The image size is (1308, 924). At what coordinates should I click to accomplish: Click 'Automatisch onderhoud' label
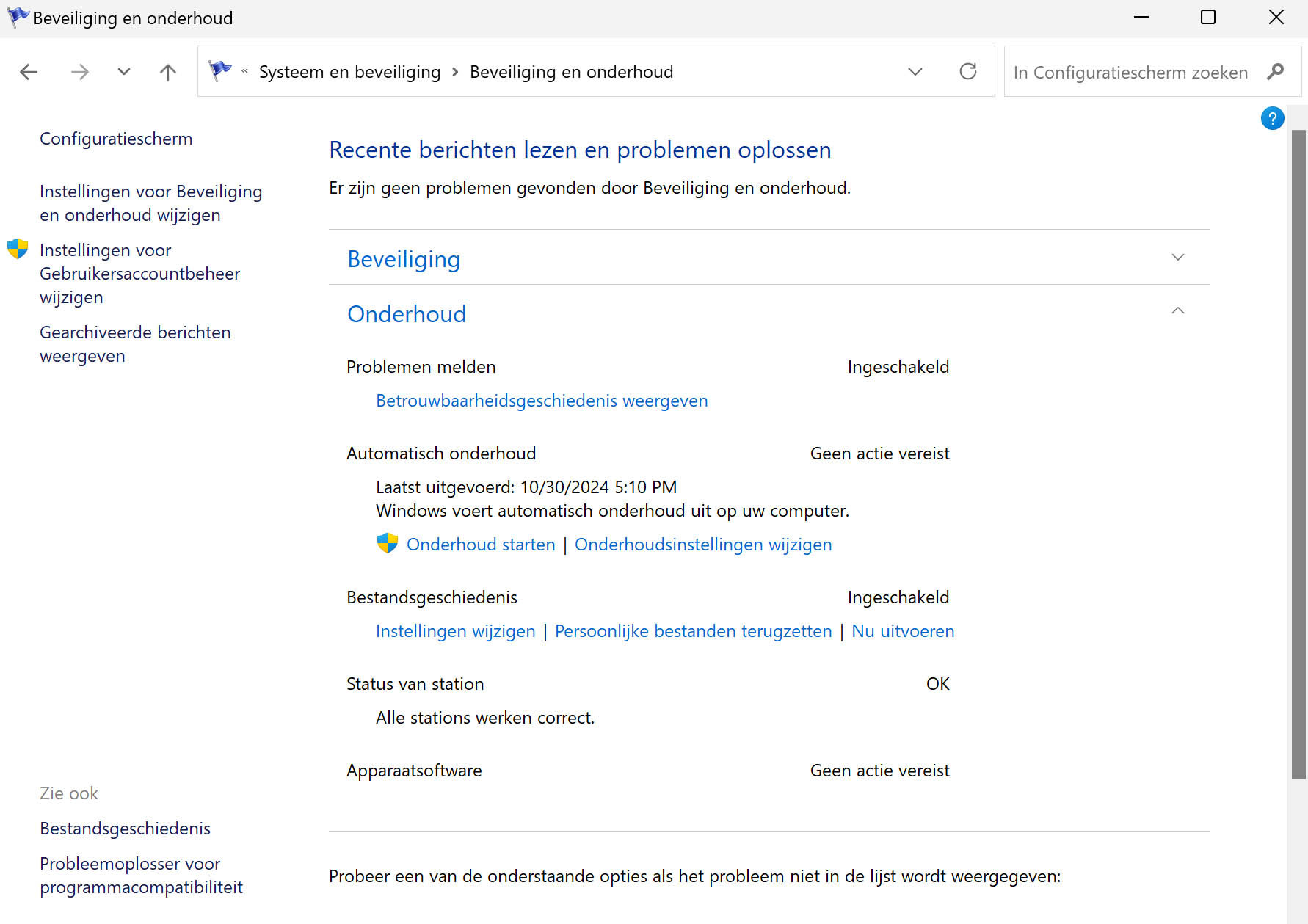(441, 454)
